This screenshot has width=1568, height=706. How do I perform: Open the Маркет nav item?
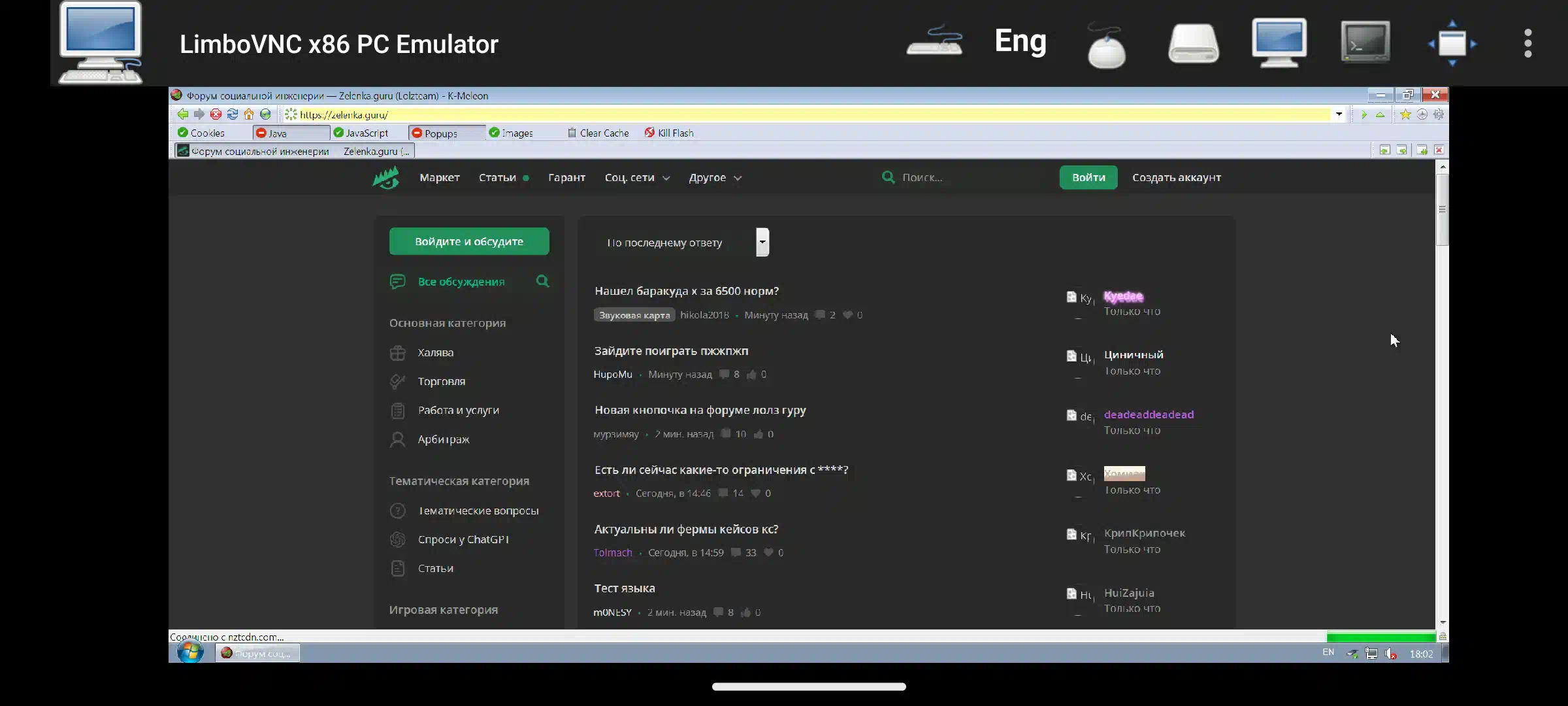coord(440,178)
